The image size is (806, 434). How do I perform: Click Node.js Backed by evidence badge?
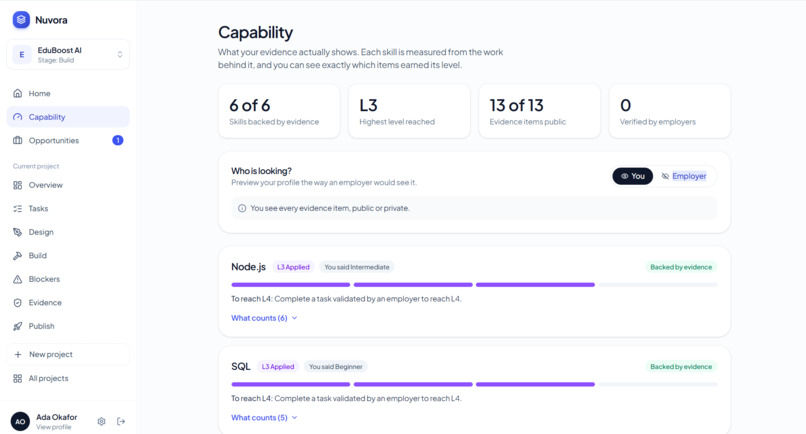681,267
